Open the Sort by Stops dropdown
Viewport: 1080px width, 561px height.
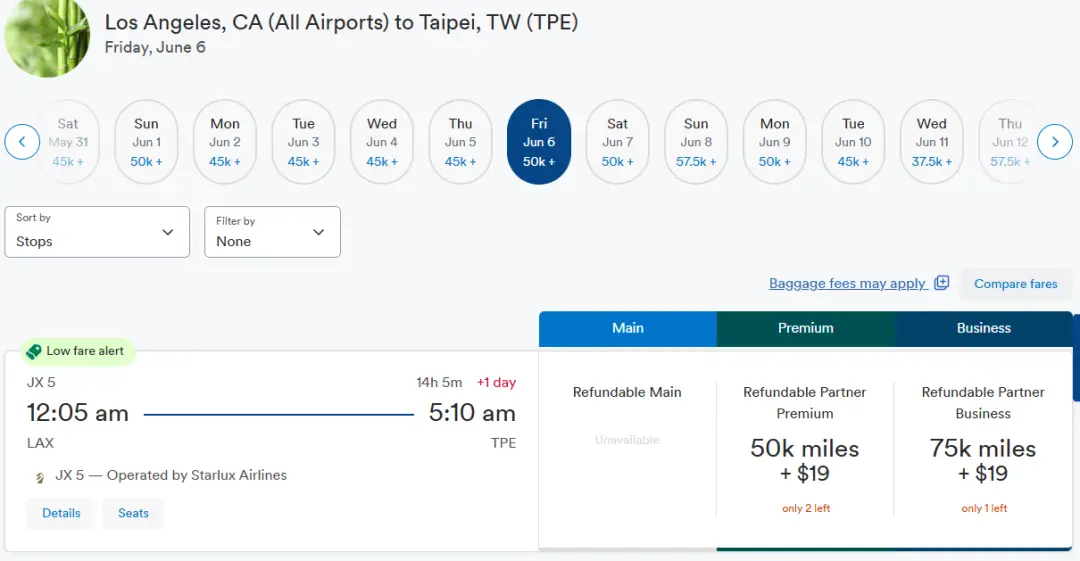click(x=97, y=232)
